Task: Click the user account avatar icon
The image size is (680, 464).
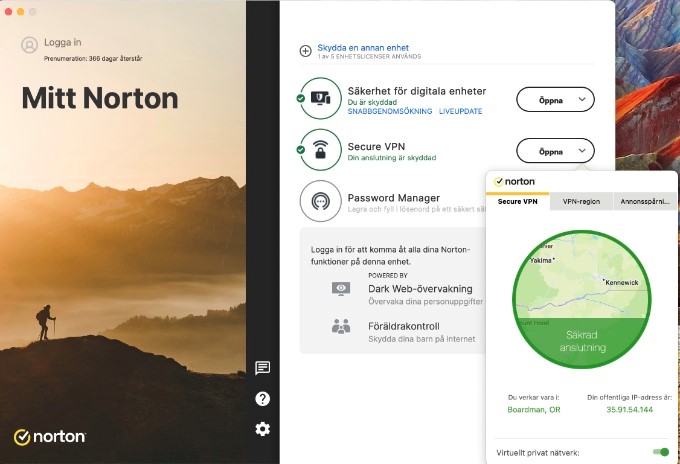Action: [29, 45]
